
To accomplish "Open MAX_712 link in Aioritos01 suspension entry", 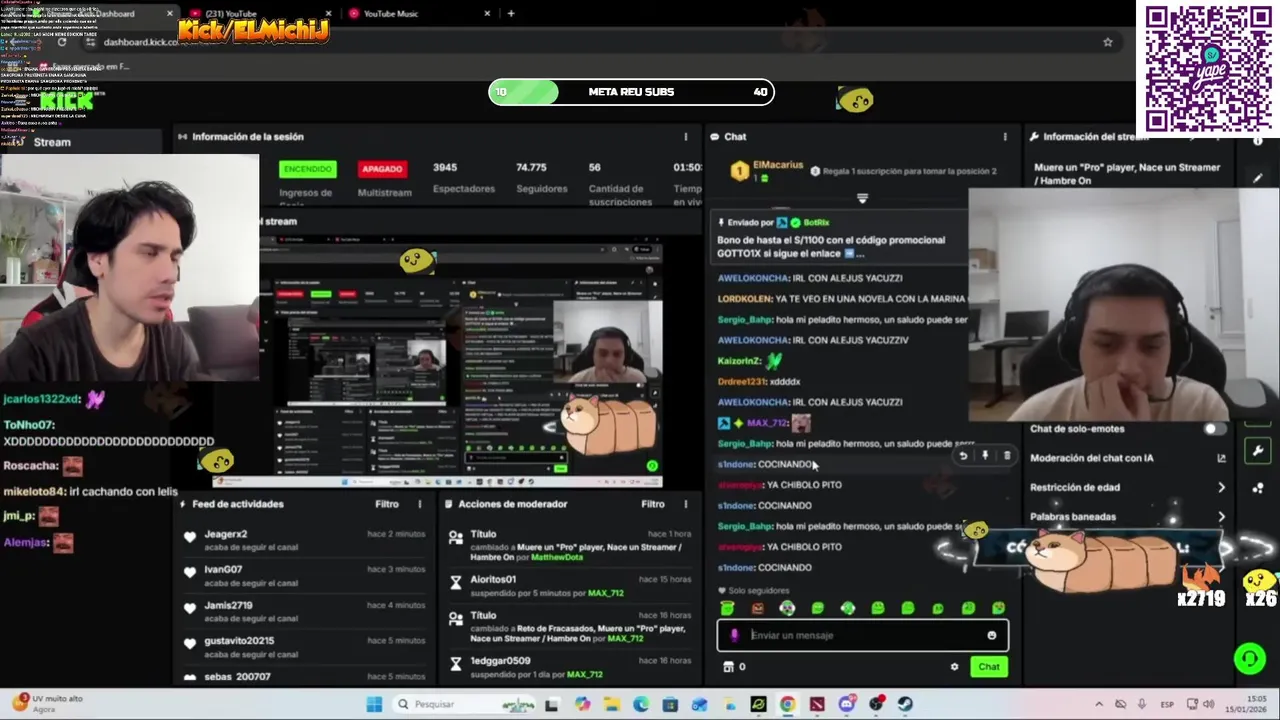I will point(606,593).
